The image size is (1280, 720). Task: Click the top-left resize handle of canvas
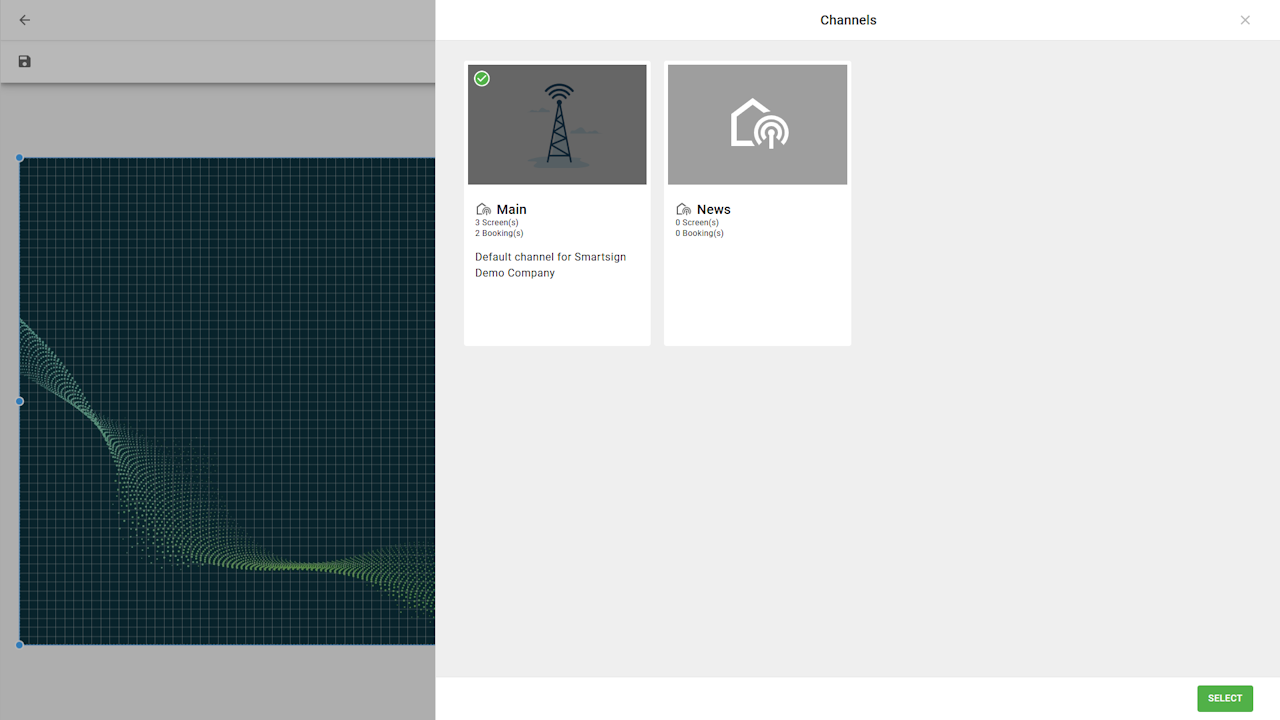click(x=19, y=158)
